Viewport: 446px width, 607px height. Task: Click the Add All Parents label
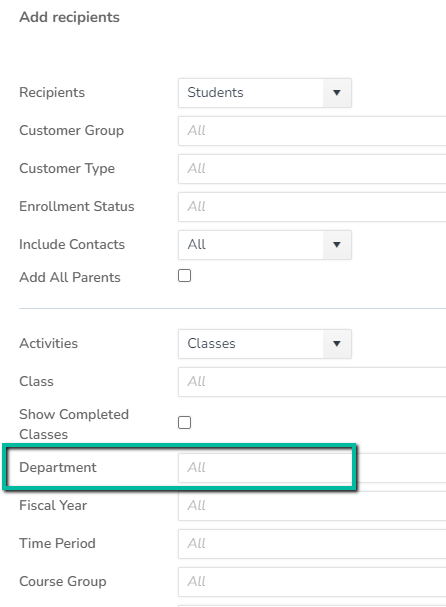(70, 277)
